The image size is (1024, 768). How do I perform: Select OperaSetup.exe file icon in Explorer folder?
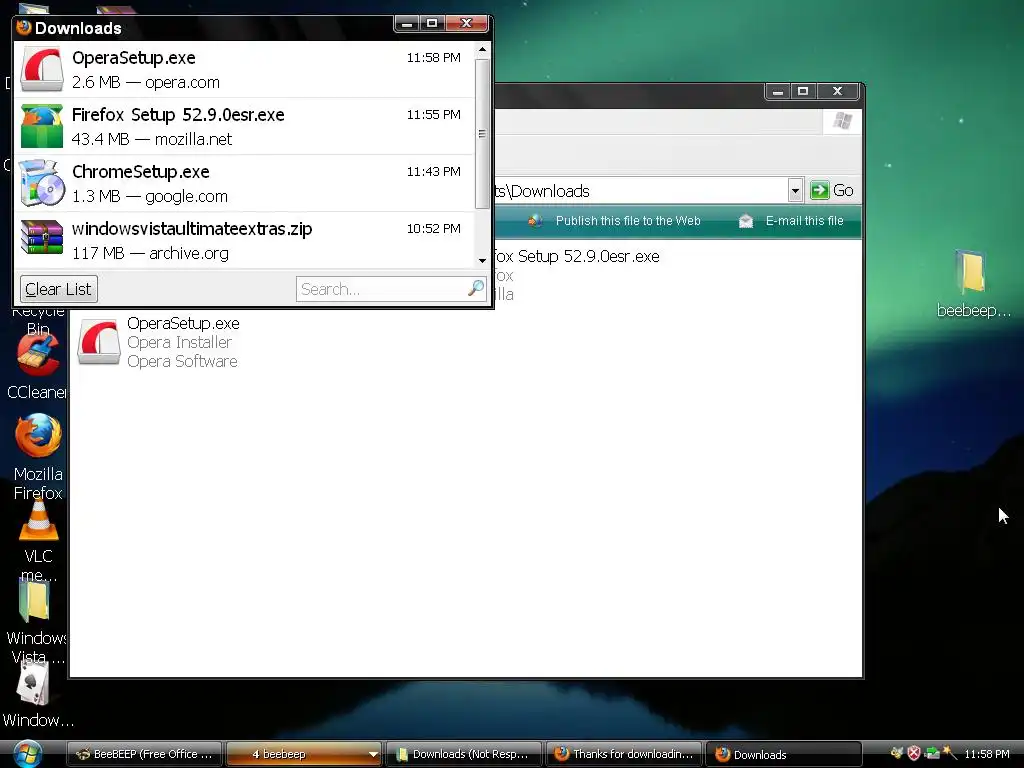pos(99,342)
